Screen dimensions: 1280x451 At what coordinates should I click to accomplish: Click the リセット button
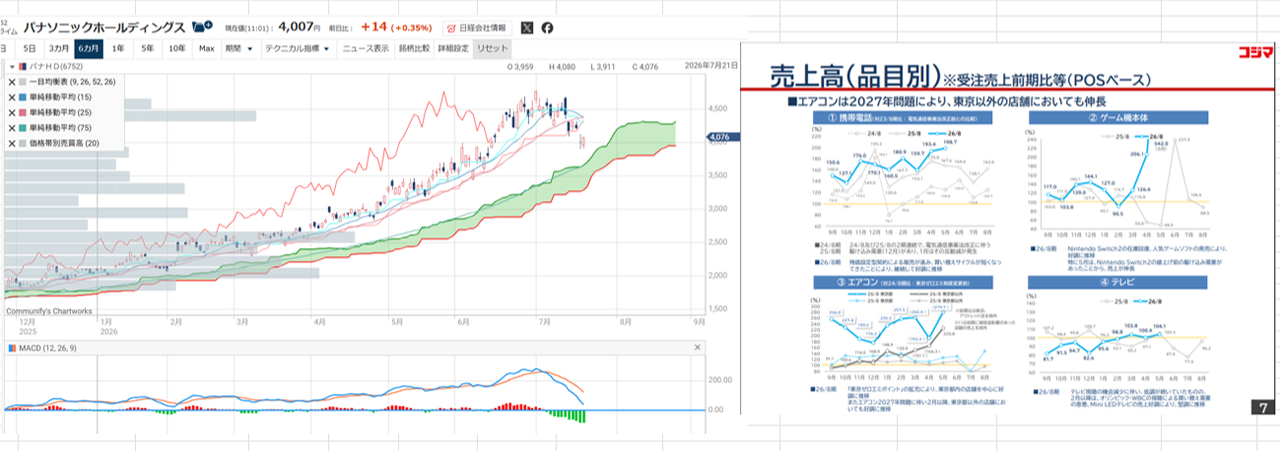tap(493, 48)
